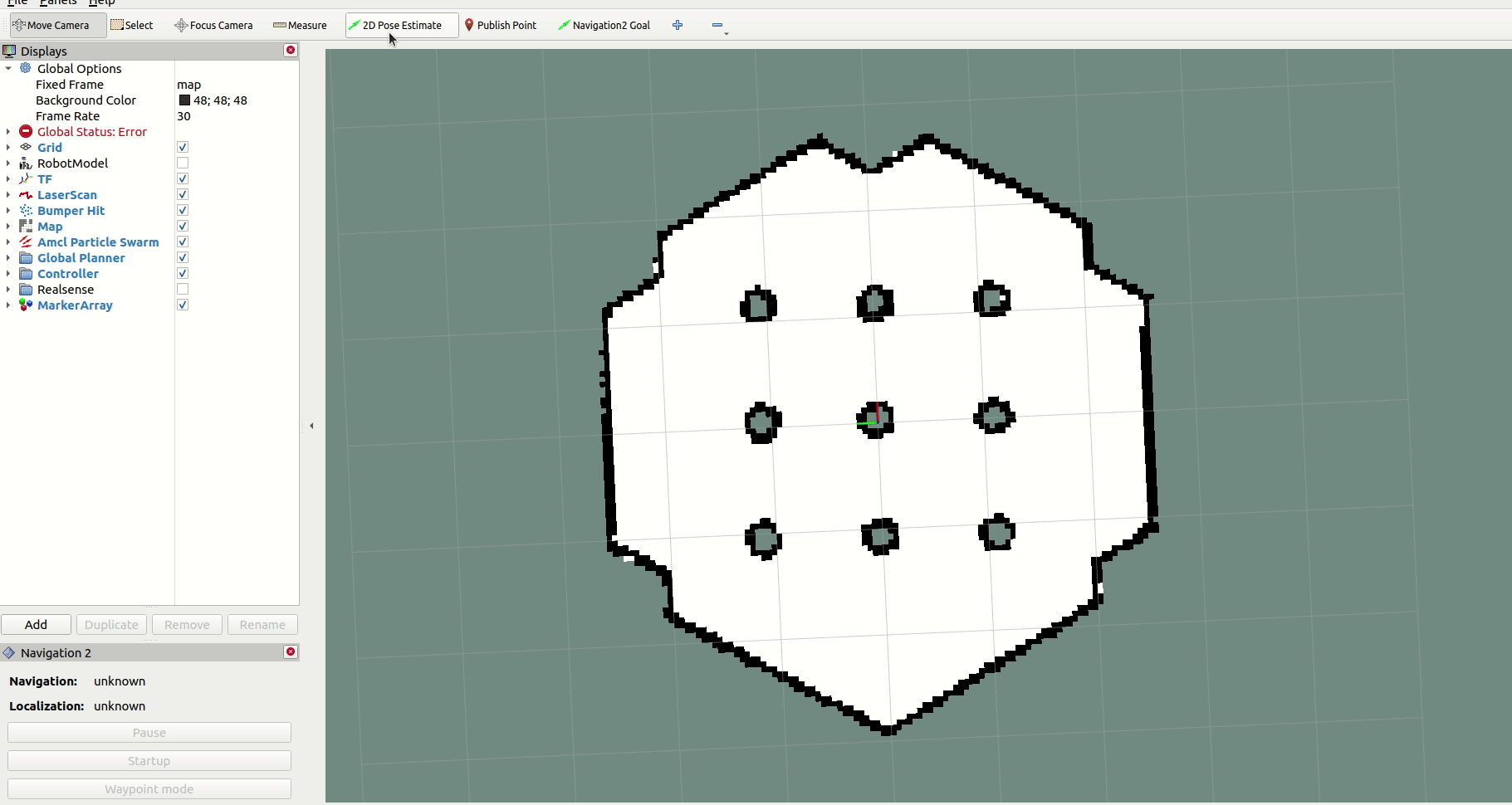Disable the LaserScan display
This screenshot has height=805, width=1512.
182,194
